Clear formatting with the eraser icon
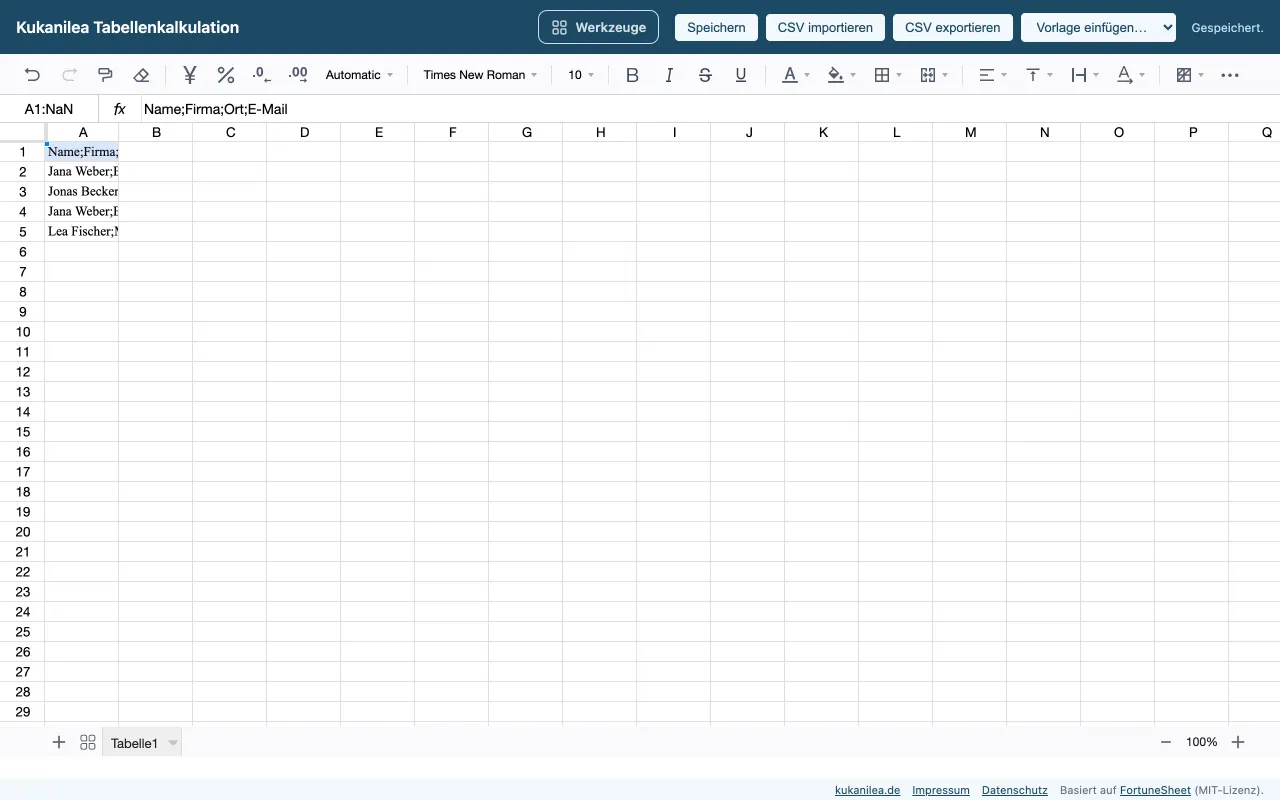 [141, 75]
